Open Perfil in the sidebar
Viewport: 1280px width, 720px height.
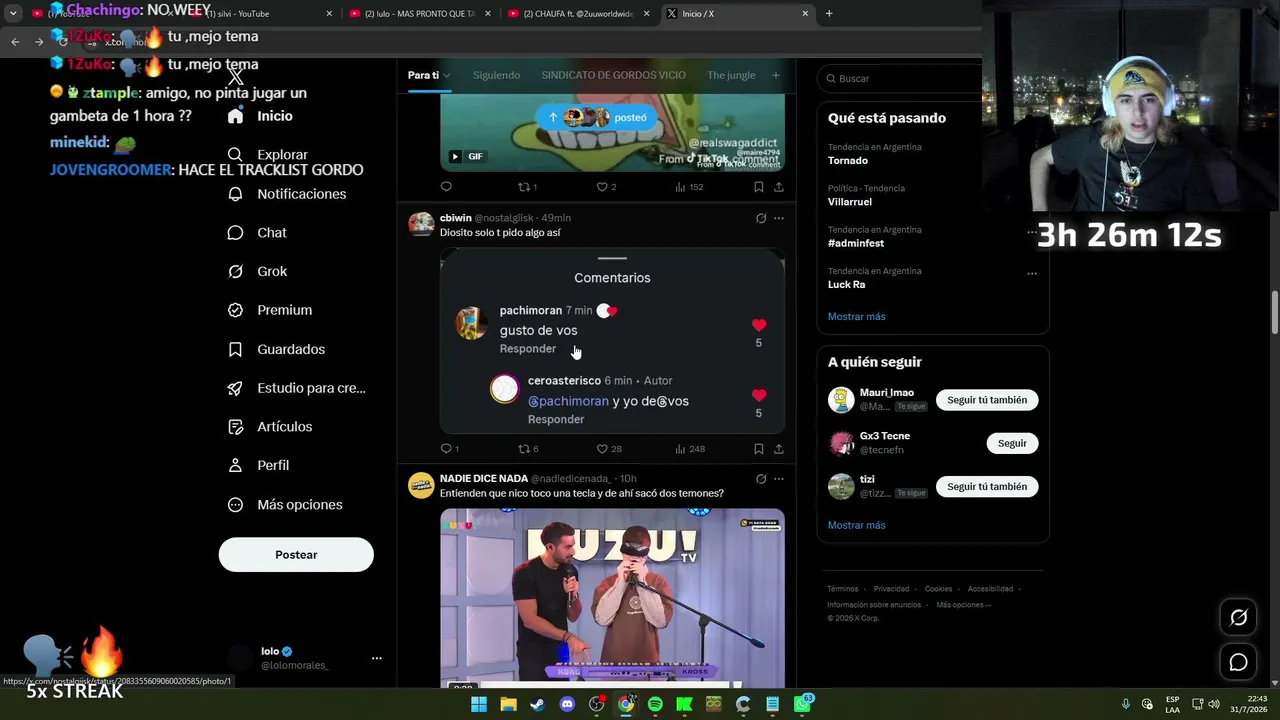[x=258, y=466]
